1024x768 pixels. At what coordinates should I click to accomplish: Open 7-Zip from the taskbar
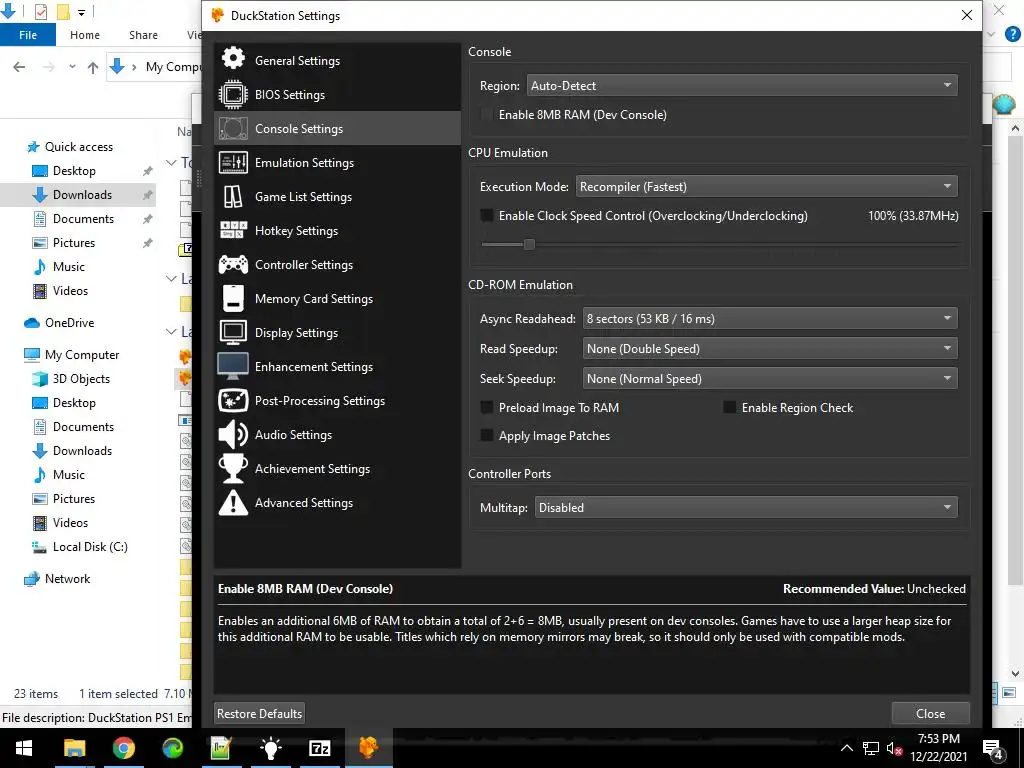point(319,748)
